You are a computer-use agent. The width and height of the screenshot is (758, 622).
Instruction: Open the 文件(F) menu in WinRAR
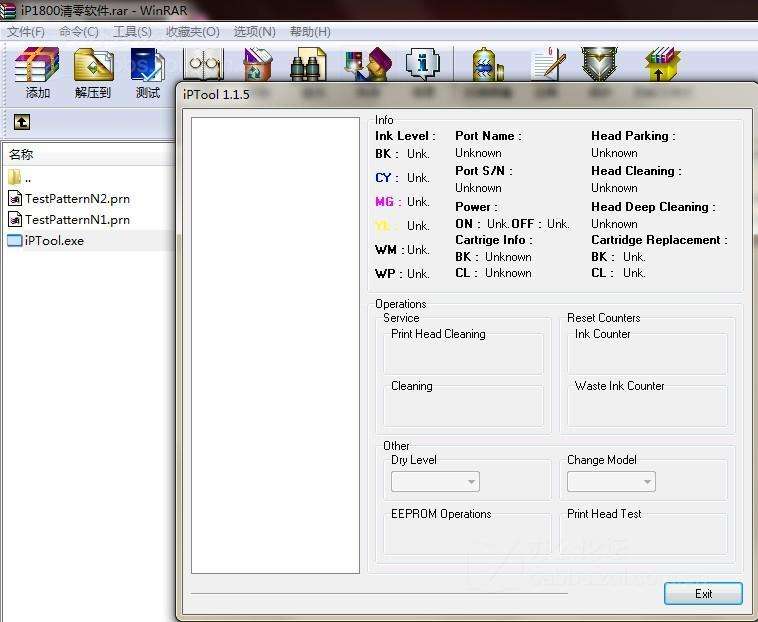coord(26,32)
